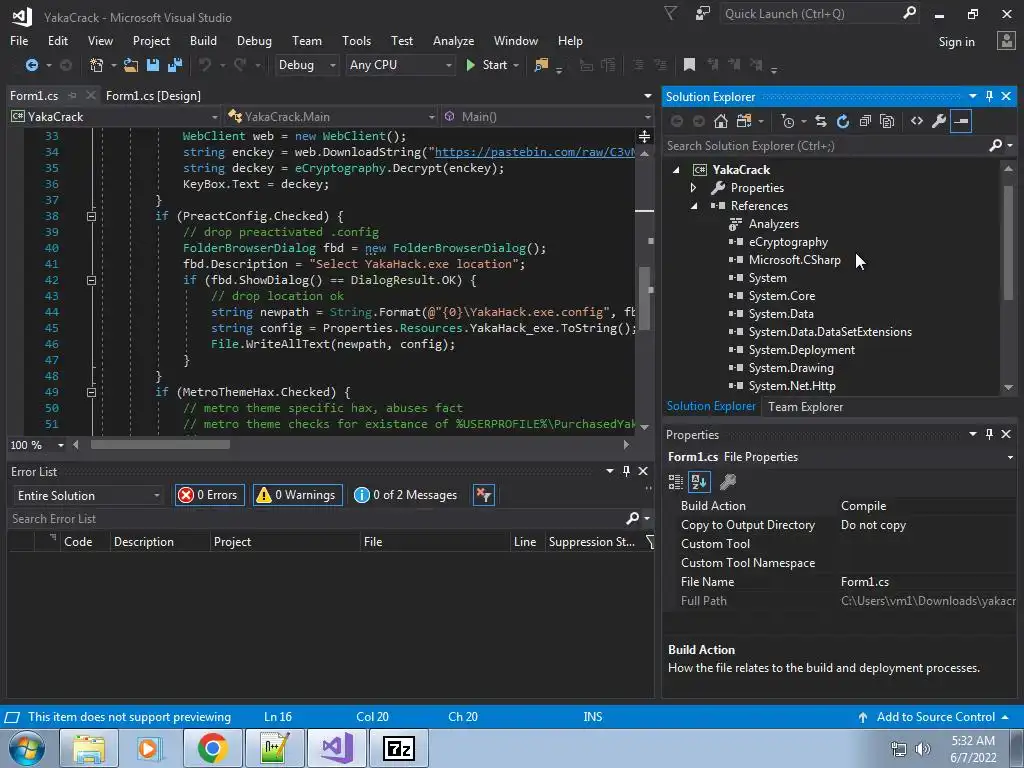Viewport: 1024px width, 768px height.
Task: Click the feedback icon beside Quick Launch
Action: (x=703, y=13)
